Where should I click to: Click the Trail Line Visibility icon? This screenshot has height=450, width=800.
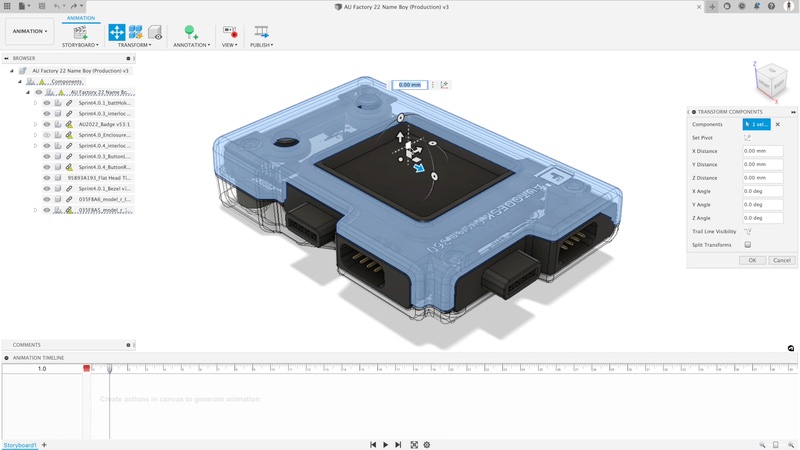747,231
